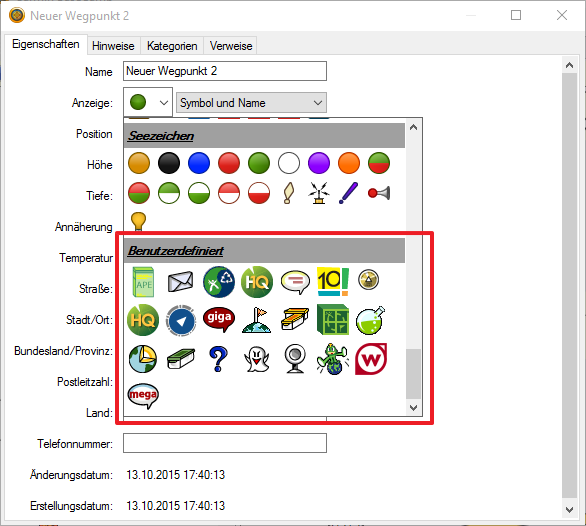Click symbol list scroll down arrow

pyautogui.click(x=413, y=407)
